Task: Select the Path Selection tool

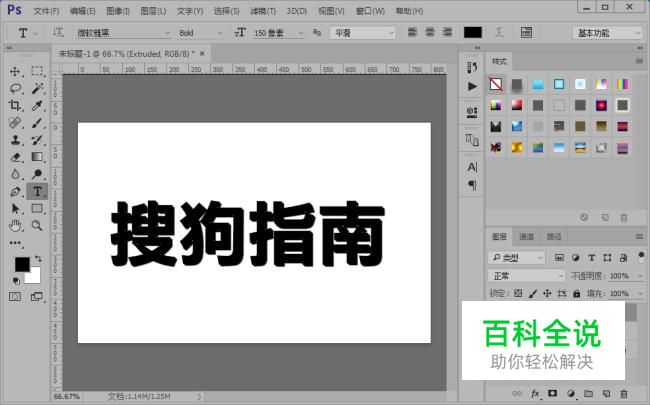Action: (x=15, y=209)
